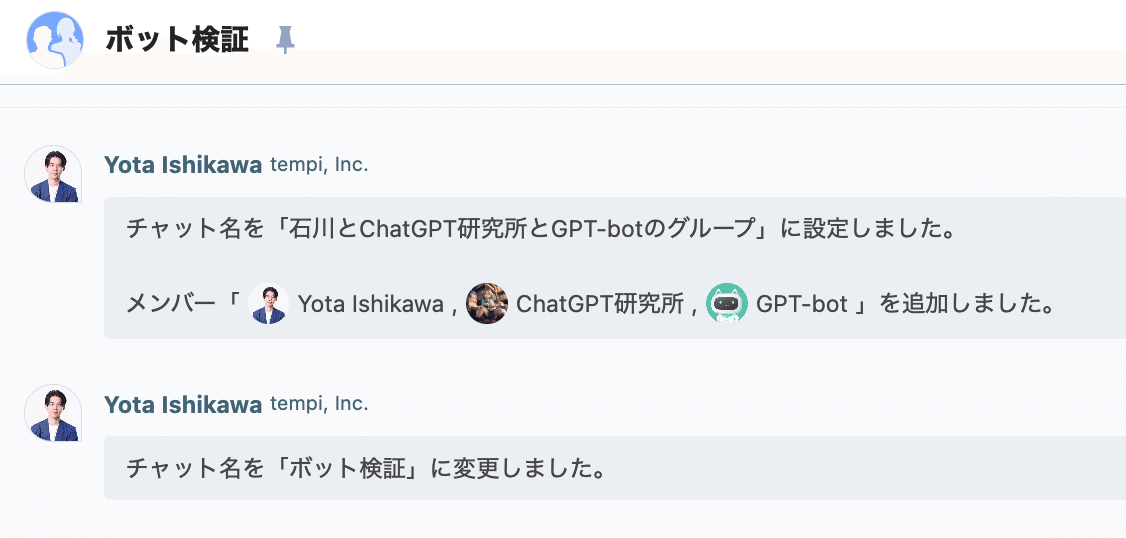The image size is (1126, 538).
Task: Click the ボット検証 chat title in header
Action: pyautogui.click(x=177, y=40)
